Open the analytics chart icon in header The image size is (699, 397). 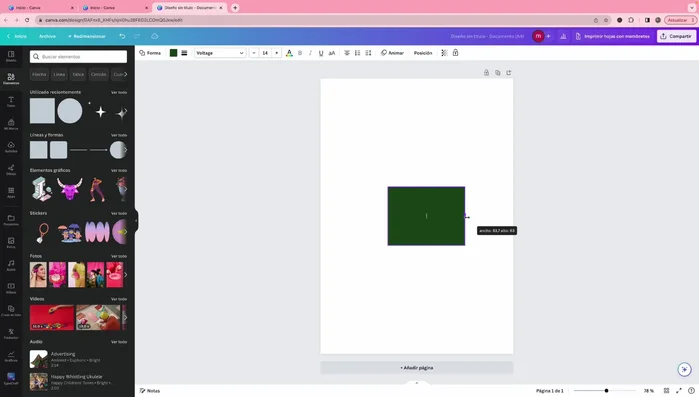[x=563, y=36]
